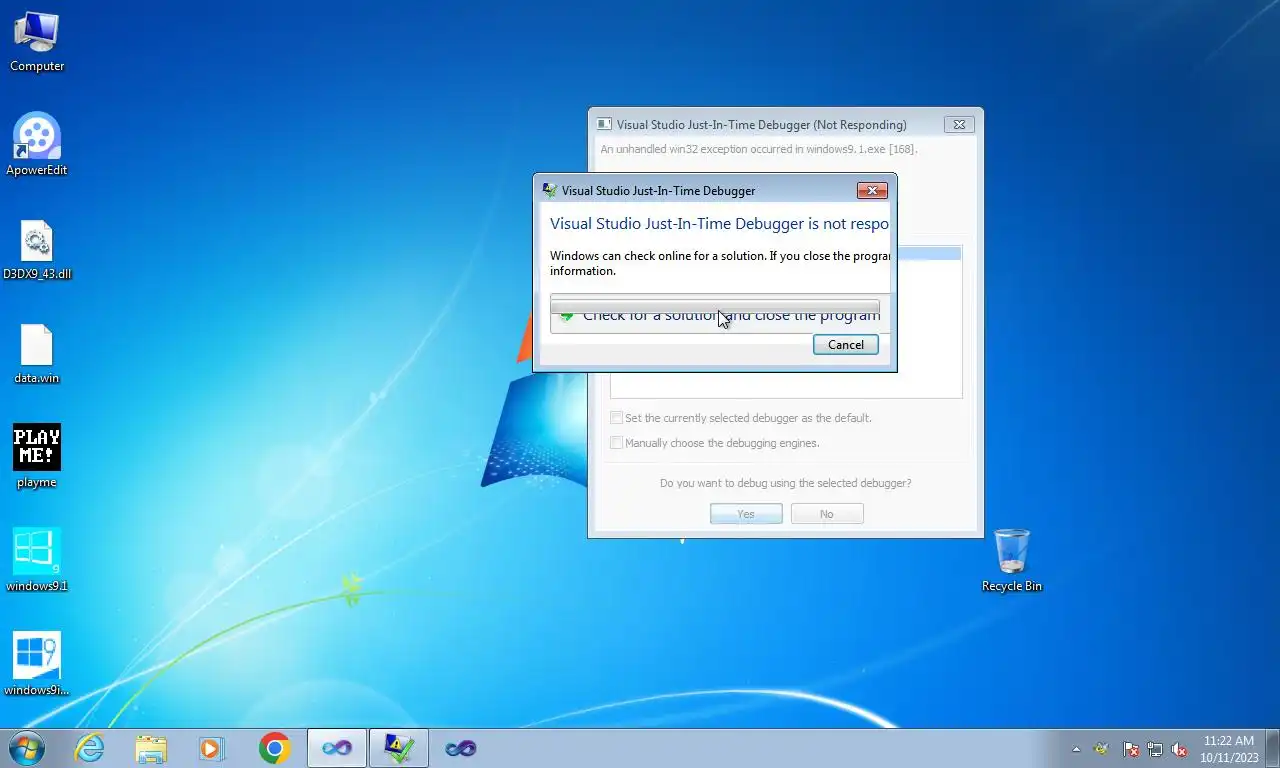Open Action Center flag in tray
The image size is (1280, 768).
[x=1131, y=749]
